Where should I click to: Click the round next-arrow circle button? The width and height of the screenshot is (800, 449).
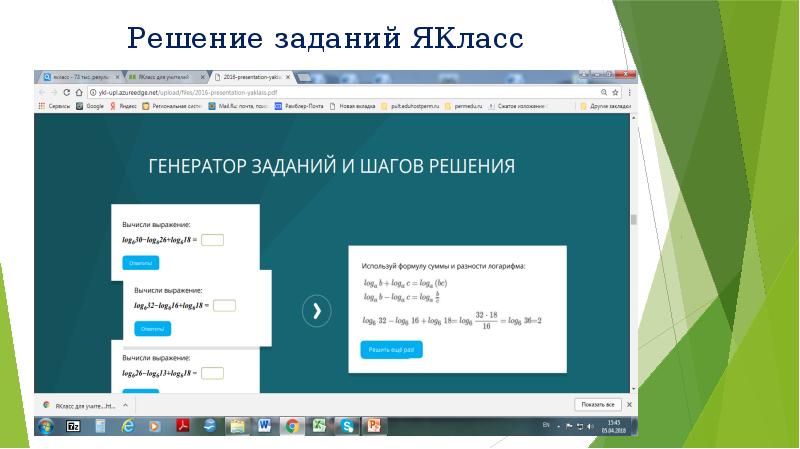point(316,311)
